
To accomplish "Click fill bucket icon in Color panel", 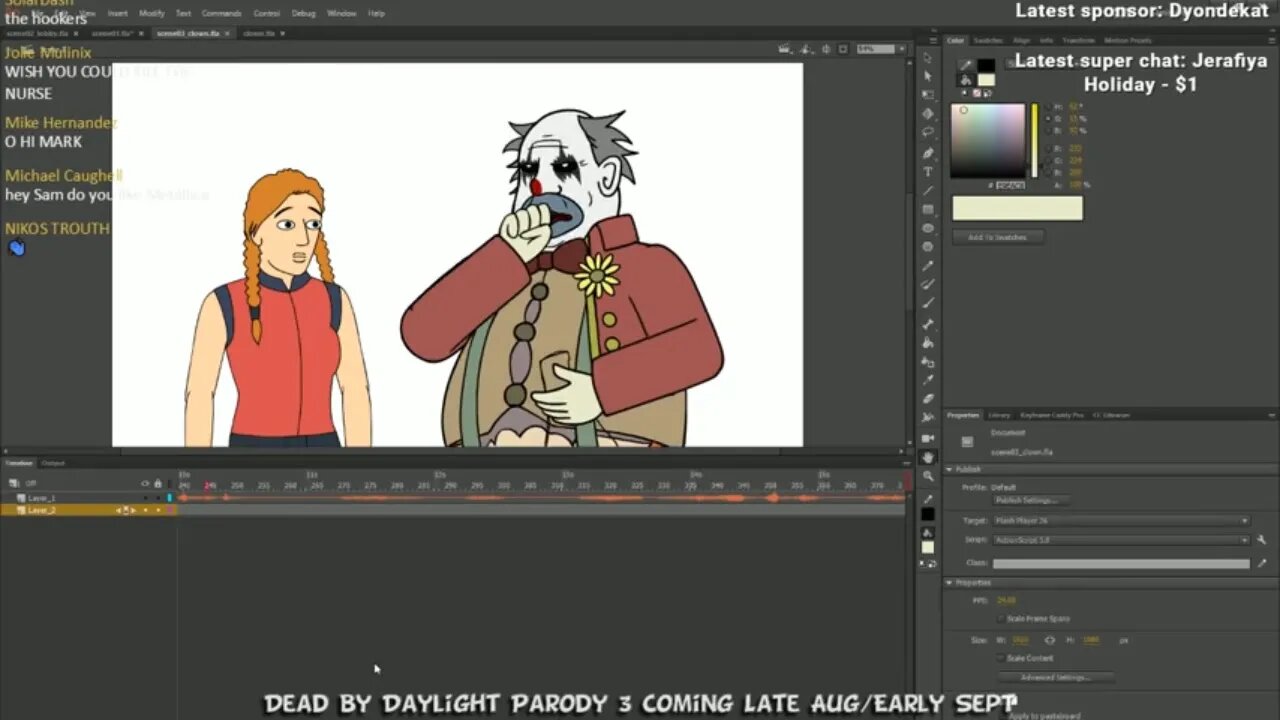I will click(x=965, y=80).
